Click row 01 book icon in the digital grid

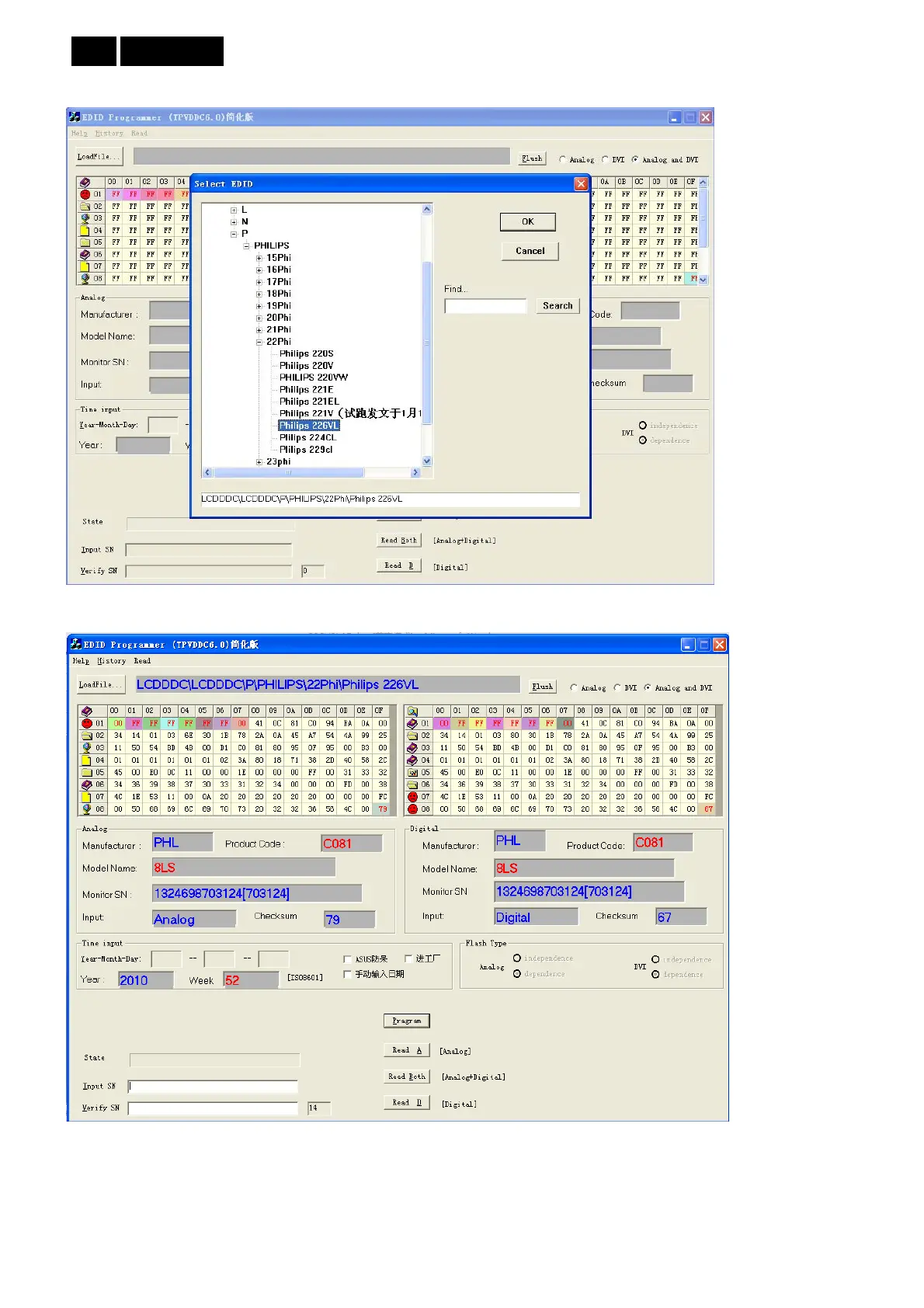click(413, 723)
